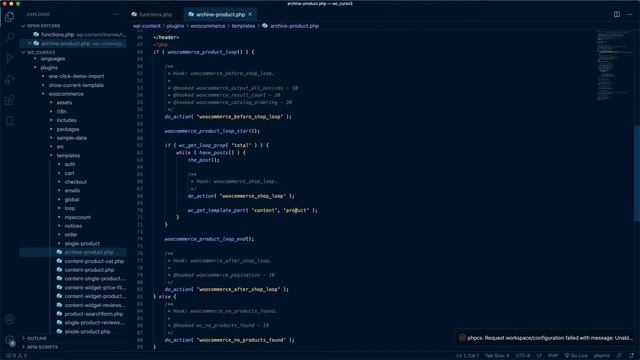Image resolution: width=640 pixels, height=360 pixels.
Task: Click line with wc_get_template_part code
Action: [252, 210]
